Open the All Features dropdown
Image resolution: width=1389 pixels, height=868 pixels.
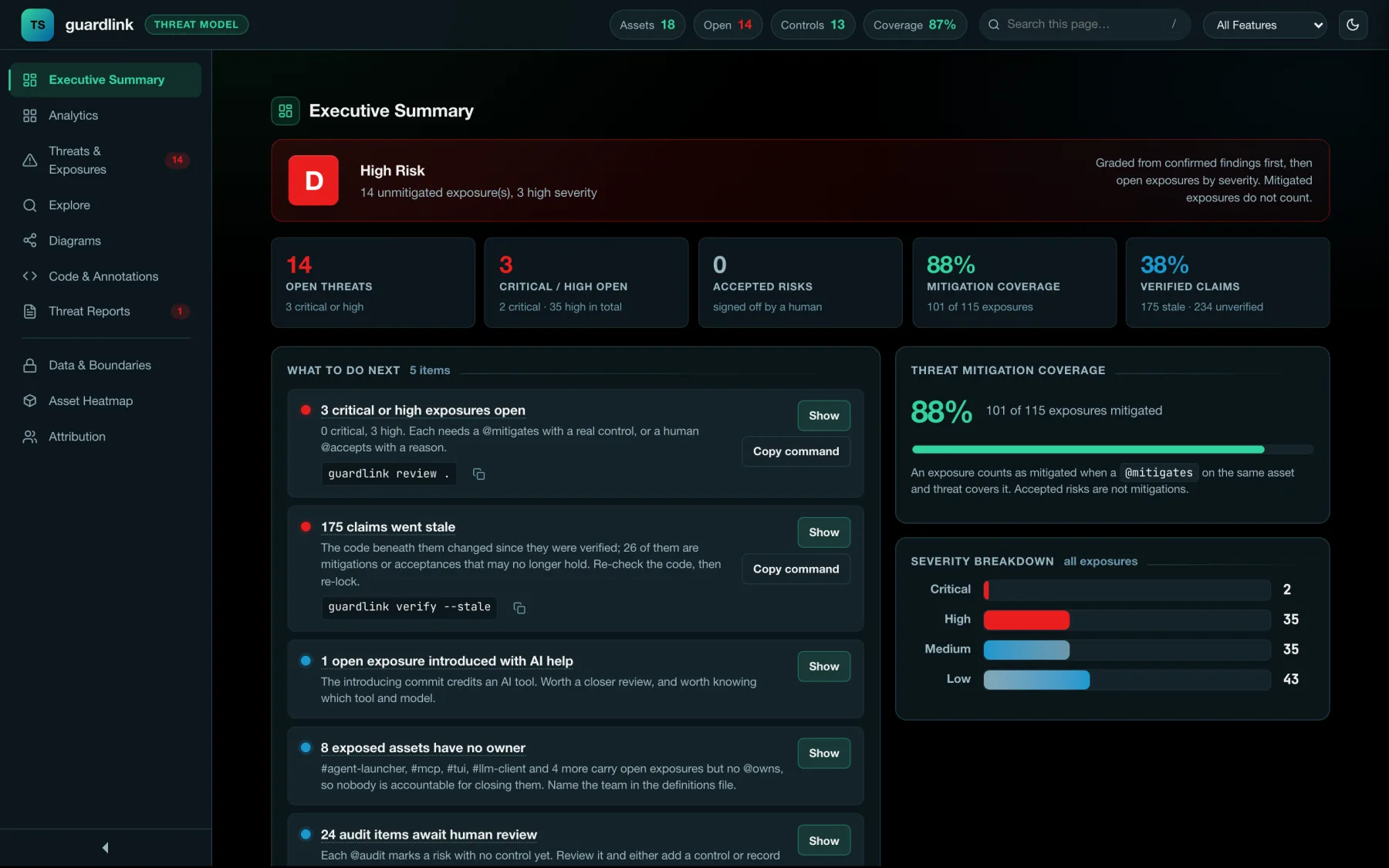pyautogui.click(x=1265, y=25)
